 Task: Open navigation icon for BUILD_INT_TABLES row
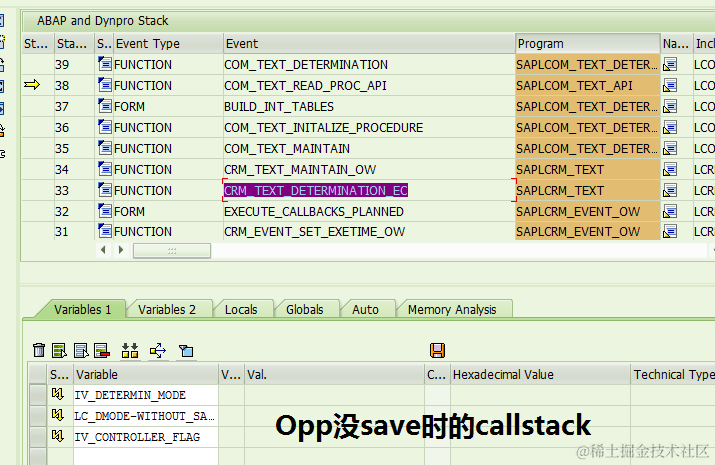coord(670,106)
